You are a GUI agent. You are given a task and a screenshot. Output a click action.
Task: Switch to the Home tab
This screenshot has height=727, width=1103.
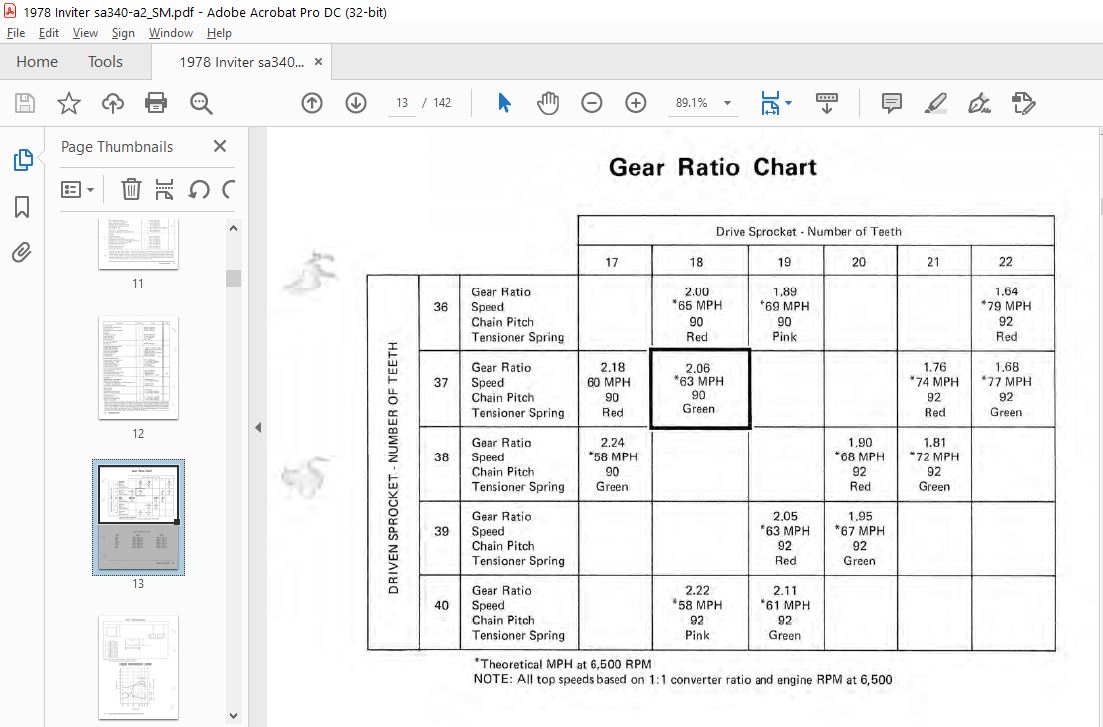37,62
